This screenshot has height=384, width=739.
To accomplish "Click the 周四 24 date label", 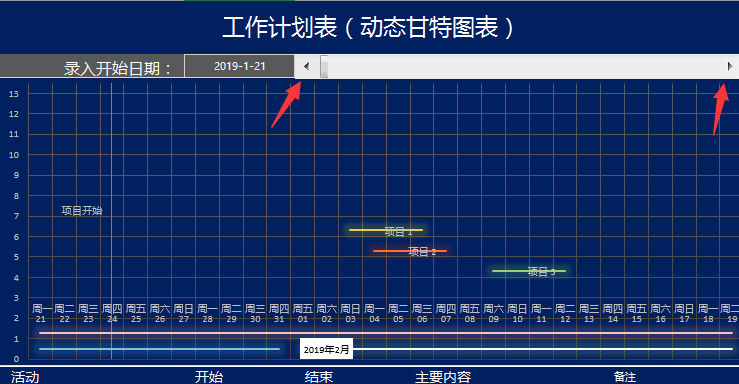I will [112, 313].
